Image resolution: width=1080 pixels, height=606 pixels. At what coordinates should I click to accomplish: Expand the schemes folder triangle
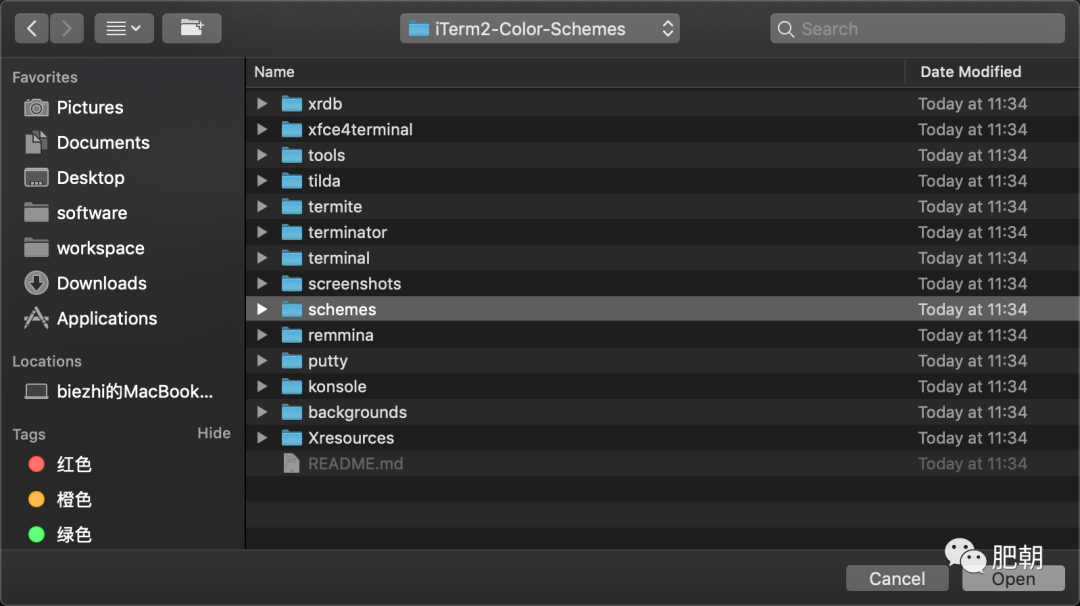click(x=262, y=309)
